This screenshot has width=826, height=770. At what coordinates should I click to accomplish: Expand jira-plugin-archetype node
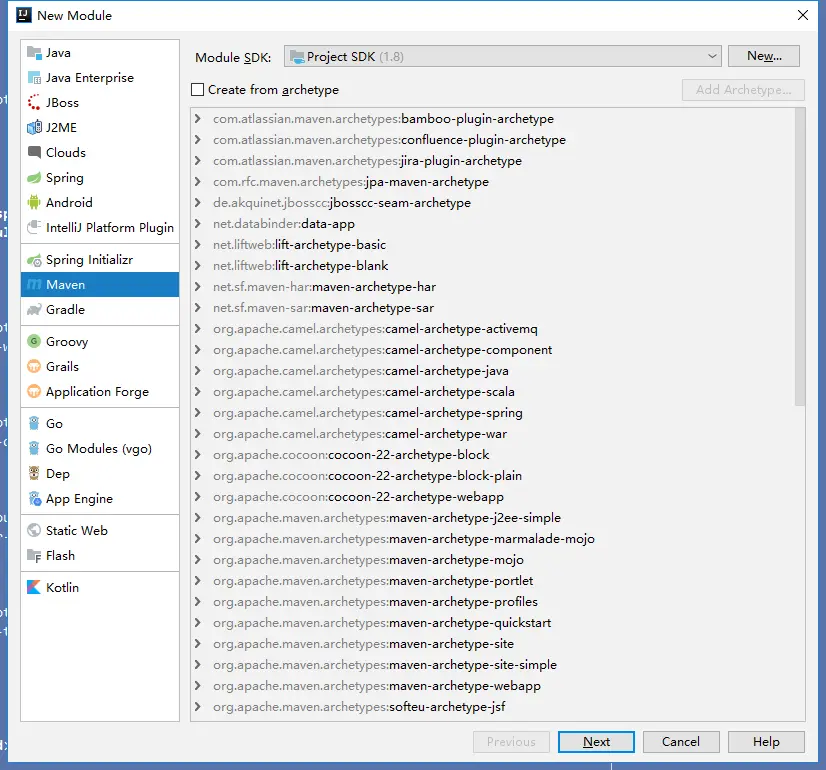(198, 161)
